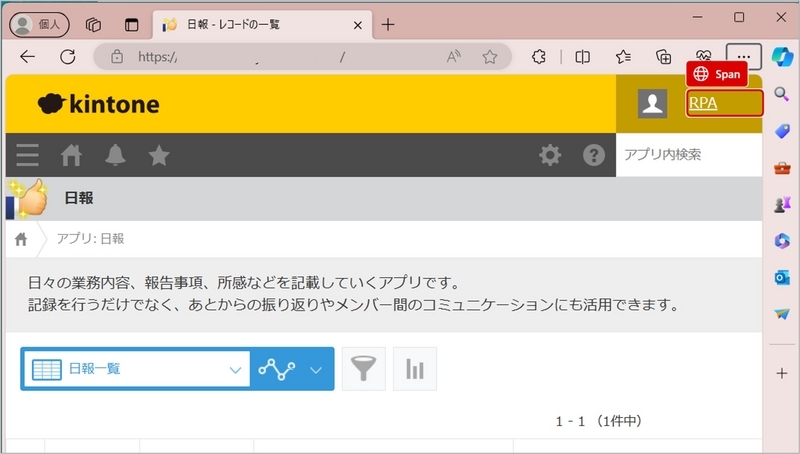Add page to favorites star icon
Image resolution: width=800 pixels, height=454 pixels.
click(x=490, y=57)
